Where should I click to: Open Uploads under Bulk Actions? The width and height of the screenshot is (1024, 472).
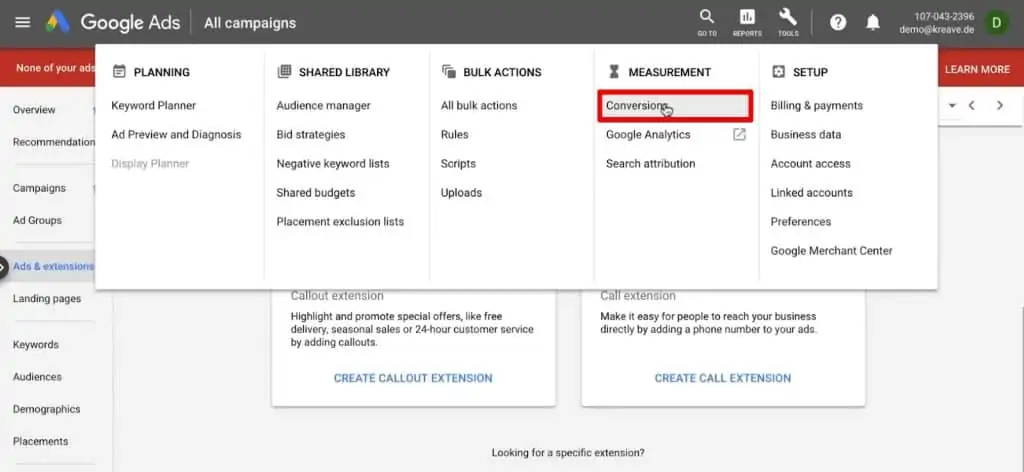click(x=461, y=193)
